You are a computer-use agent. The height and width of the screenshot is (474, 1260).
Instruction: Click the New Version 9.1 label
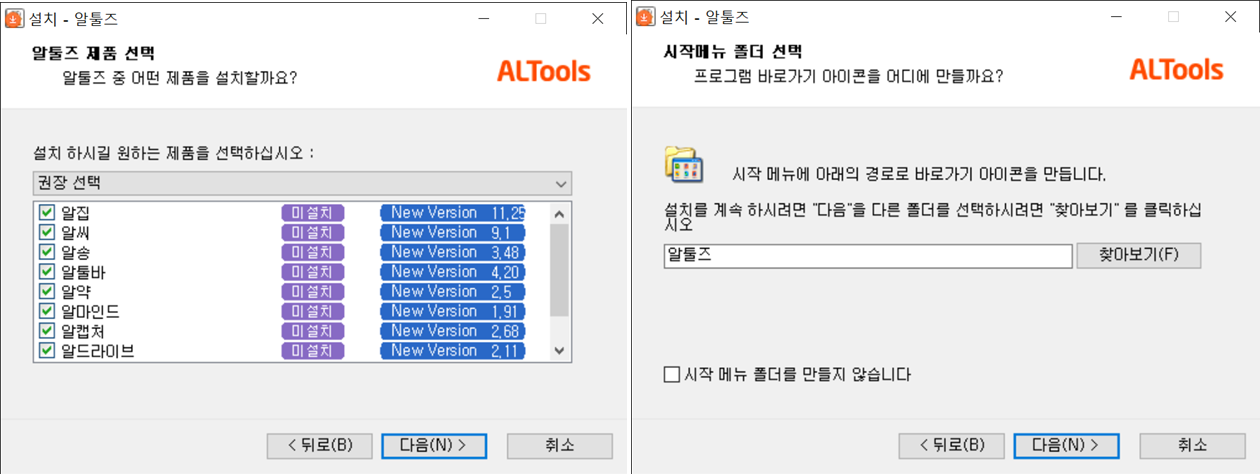click(x=453, y=232)
